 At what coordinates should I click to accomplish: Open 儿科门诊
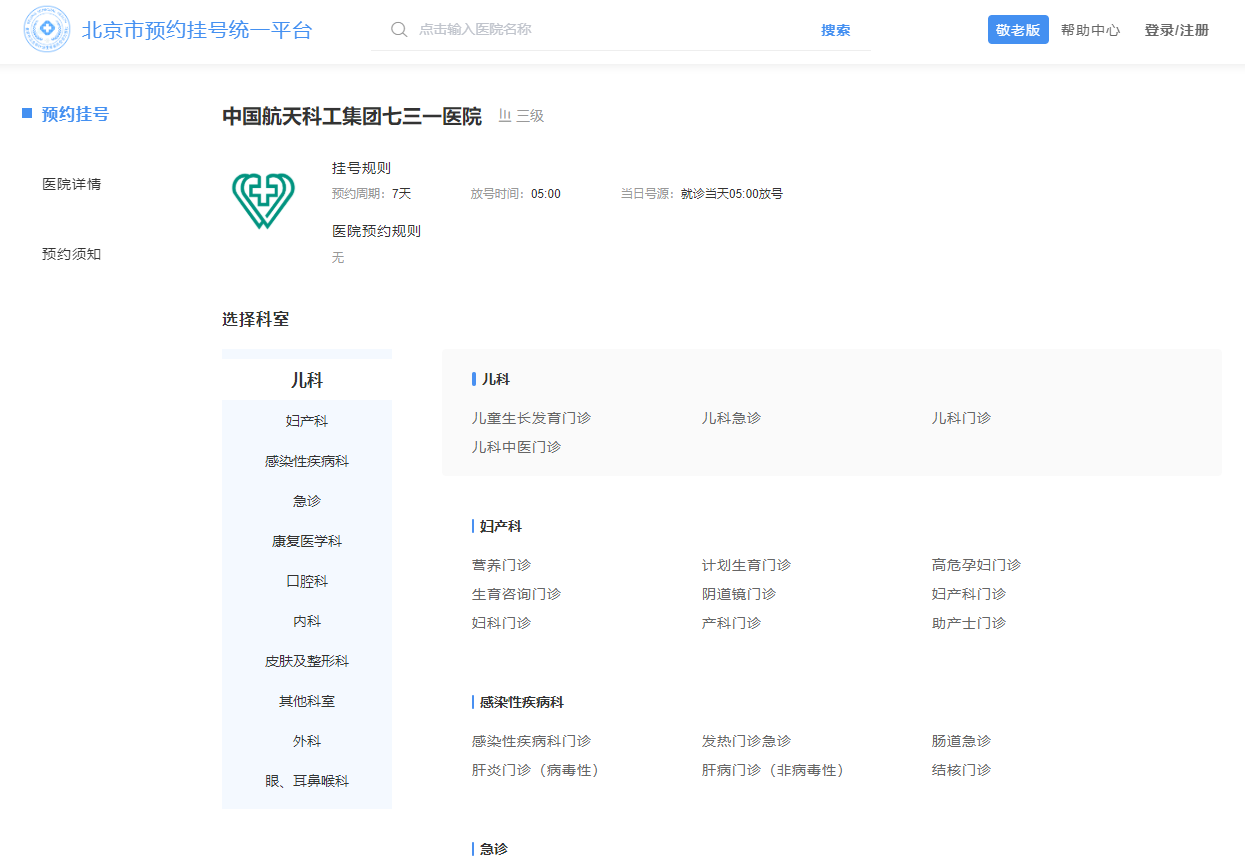pos(961,418)
